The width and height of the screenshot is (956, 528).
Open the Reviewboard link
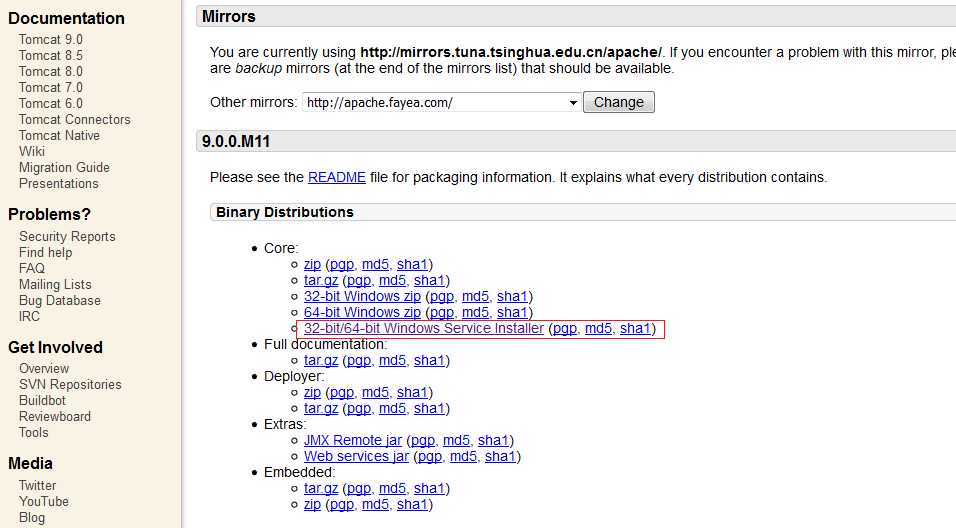tap(55, 416)
